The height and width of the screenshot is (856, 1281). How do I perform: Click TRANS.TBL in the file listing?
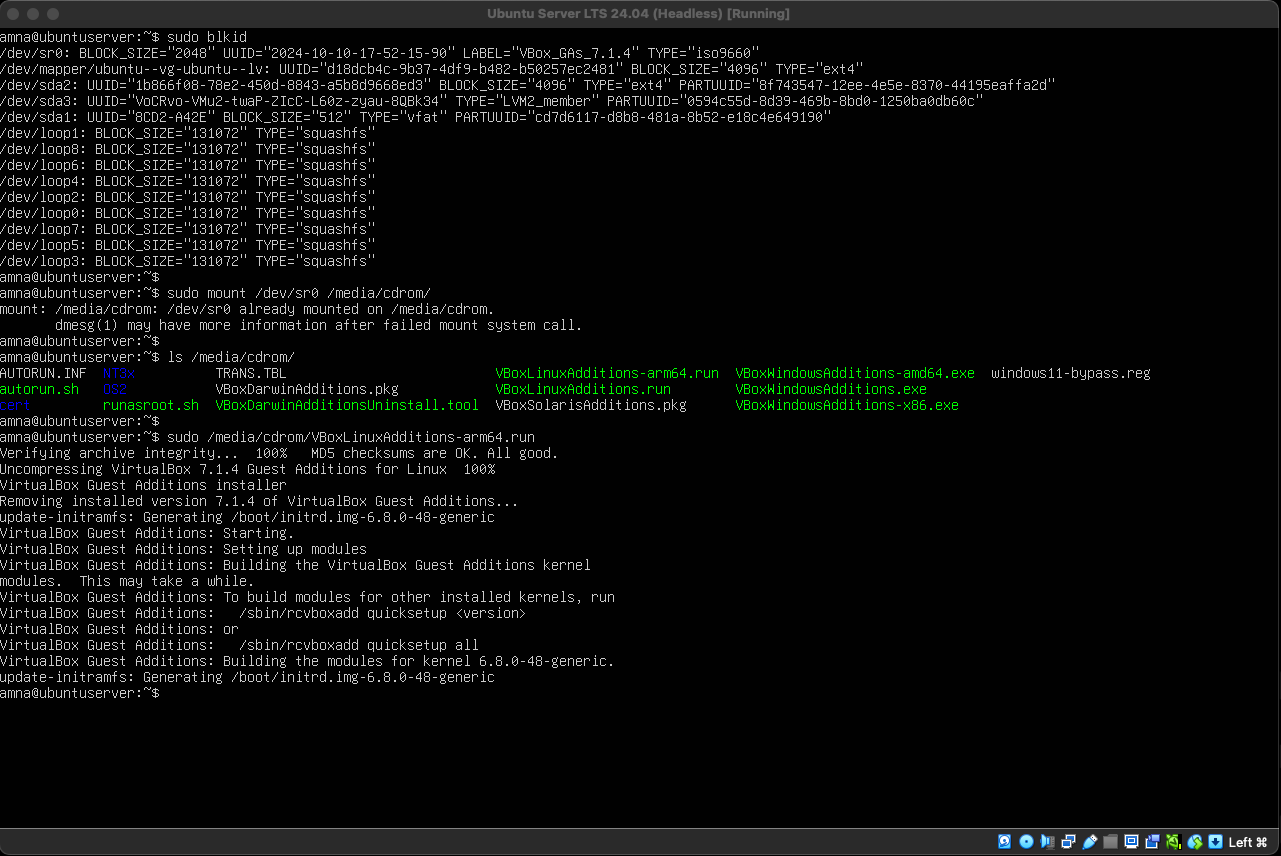[x=251, y=373]
